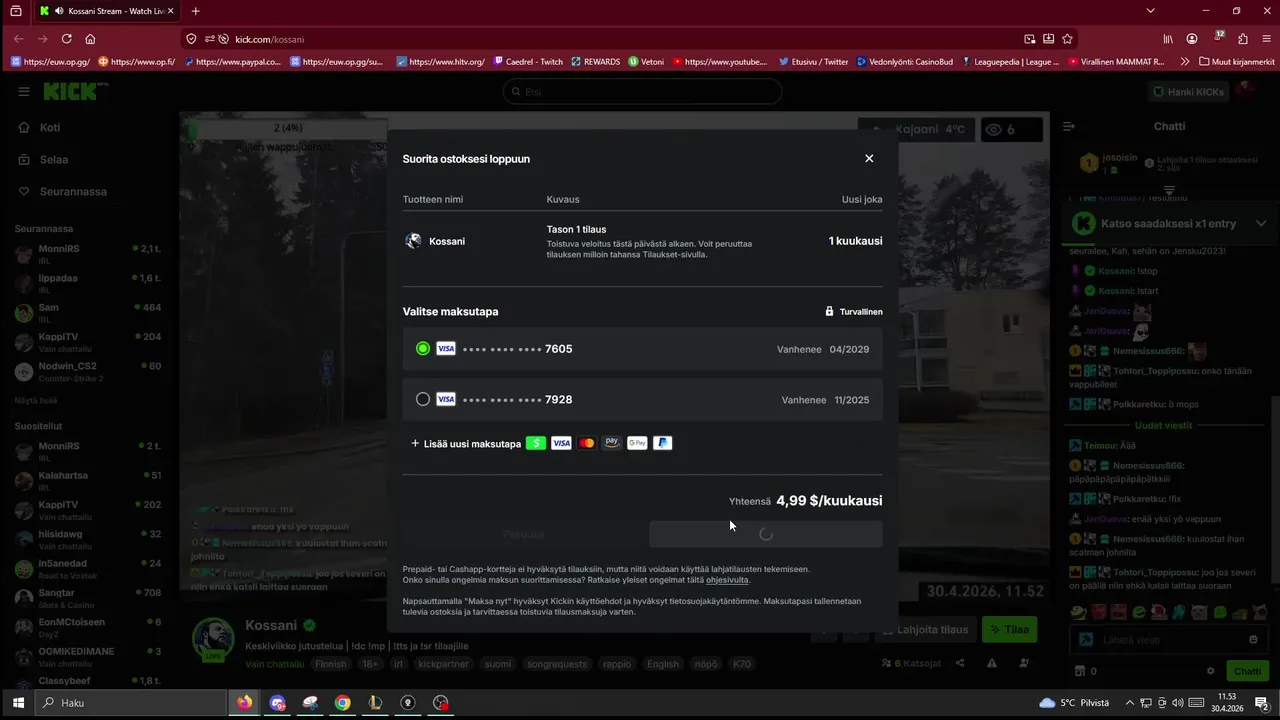Open emoji picker in chat input
The width and height of the screenshot is (1280, 720).
pyautogui.click(x=1253, y=640)
